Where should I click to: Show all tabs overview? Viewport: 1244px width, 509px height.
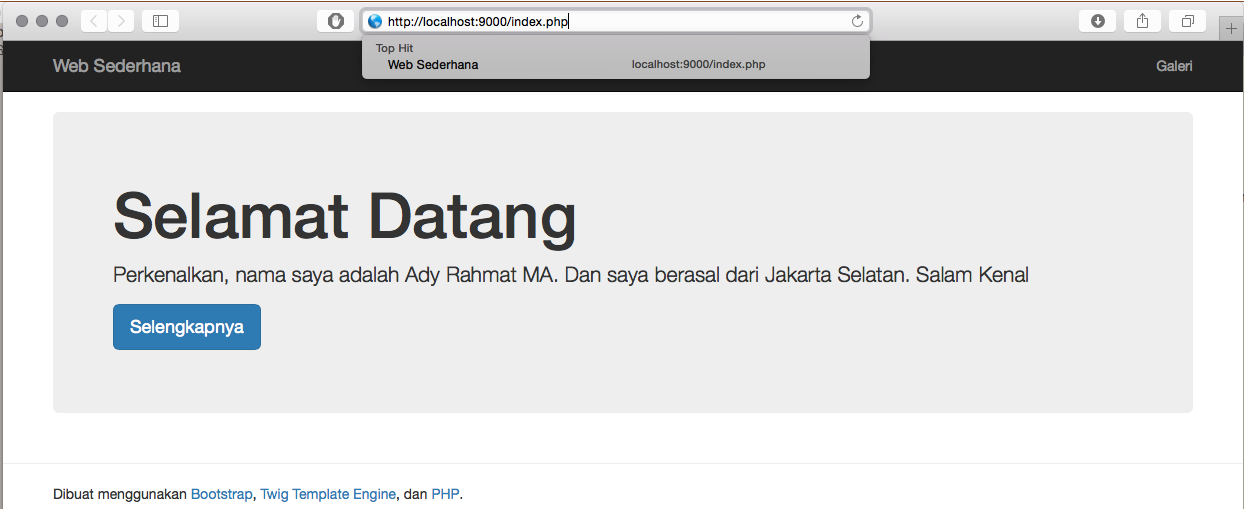(x=1187, y=21)
